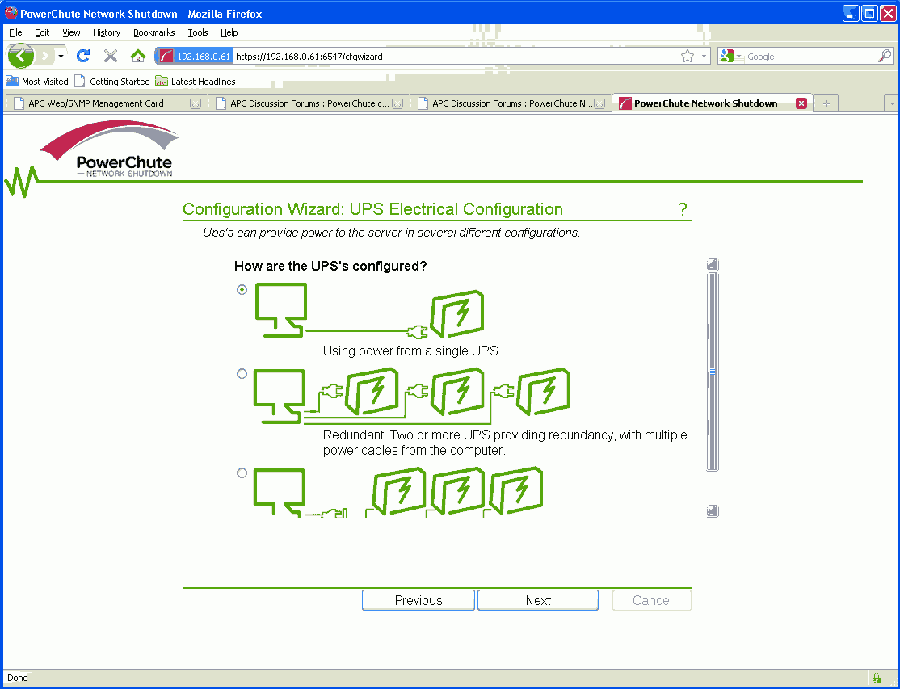The height and width of the screenshot is (689, 900).
Task: Click the Next button
Action: coord(537,600)
